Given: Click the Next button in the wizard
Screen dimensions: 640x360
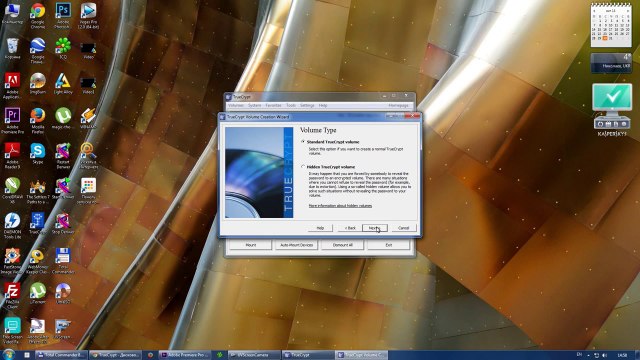Looking at the screenshot, I should (374, 228).
